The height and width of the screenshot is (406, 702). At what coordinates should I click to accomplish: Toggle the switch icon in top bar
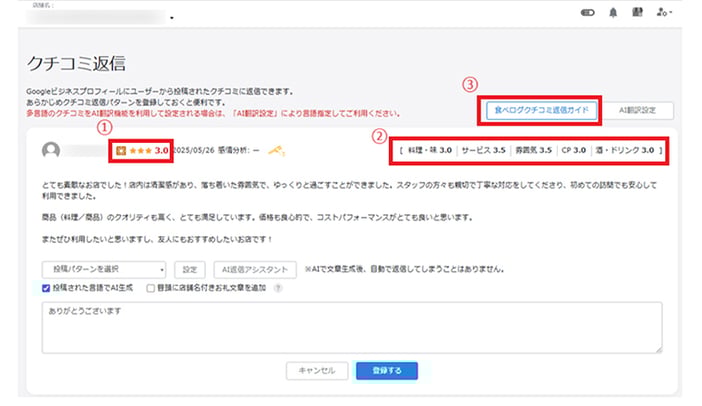point(587,13)
